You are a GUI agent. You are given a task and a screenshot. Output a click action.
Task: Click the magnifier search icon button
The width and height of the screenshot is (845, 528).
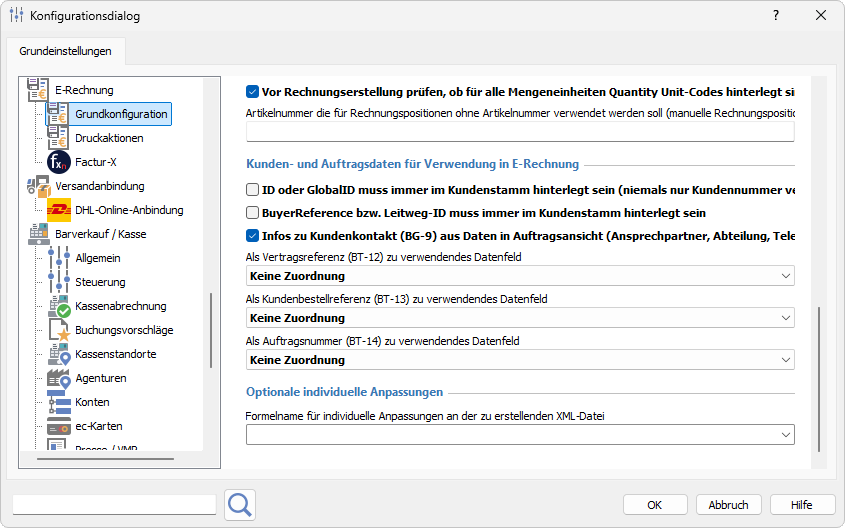[x=240, y=505]
